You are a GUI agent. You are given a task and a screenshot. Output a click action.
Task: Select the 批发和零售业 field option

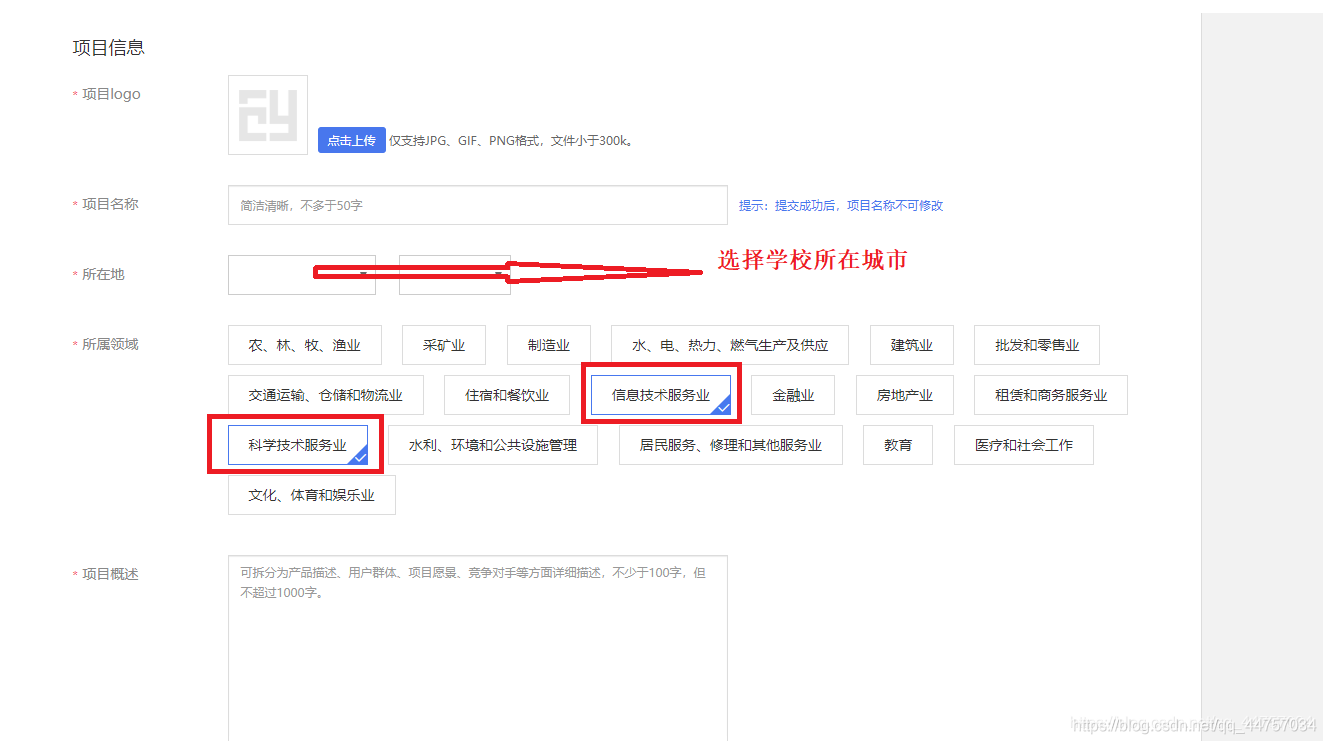point(1037,345)
